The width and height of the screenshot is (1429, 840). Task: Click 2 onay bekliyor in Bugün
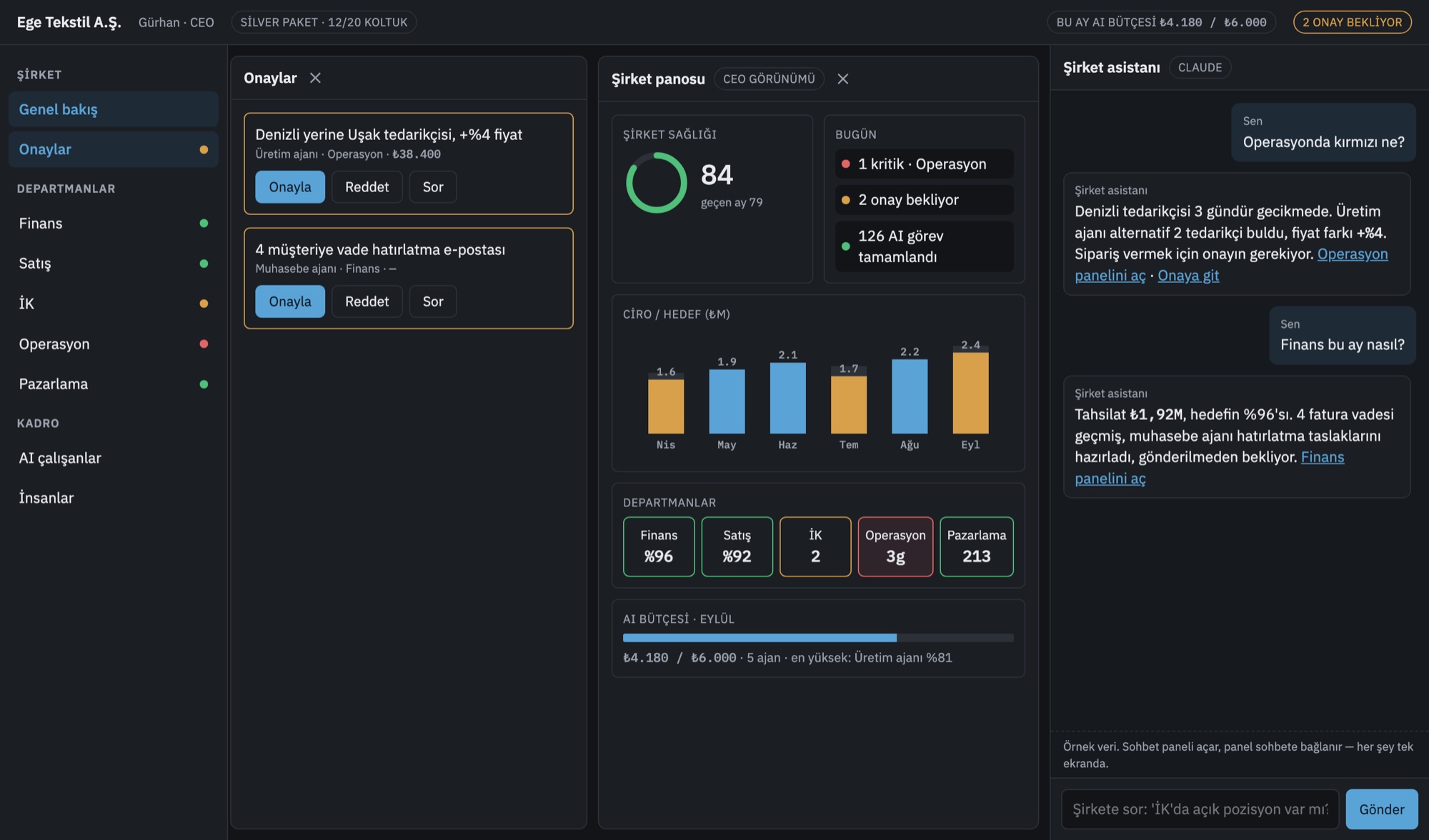tap(925, 200)
